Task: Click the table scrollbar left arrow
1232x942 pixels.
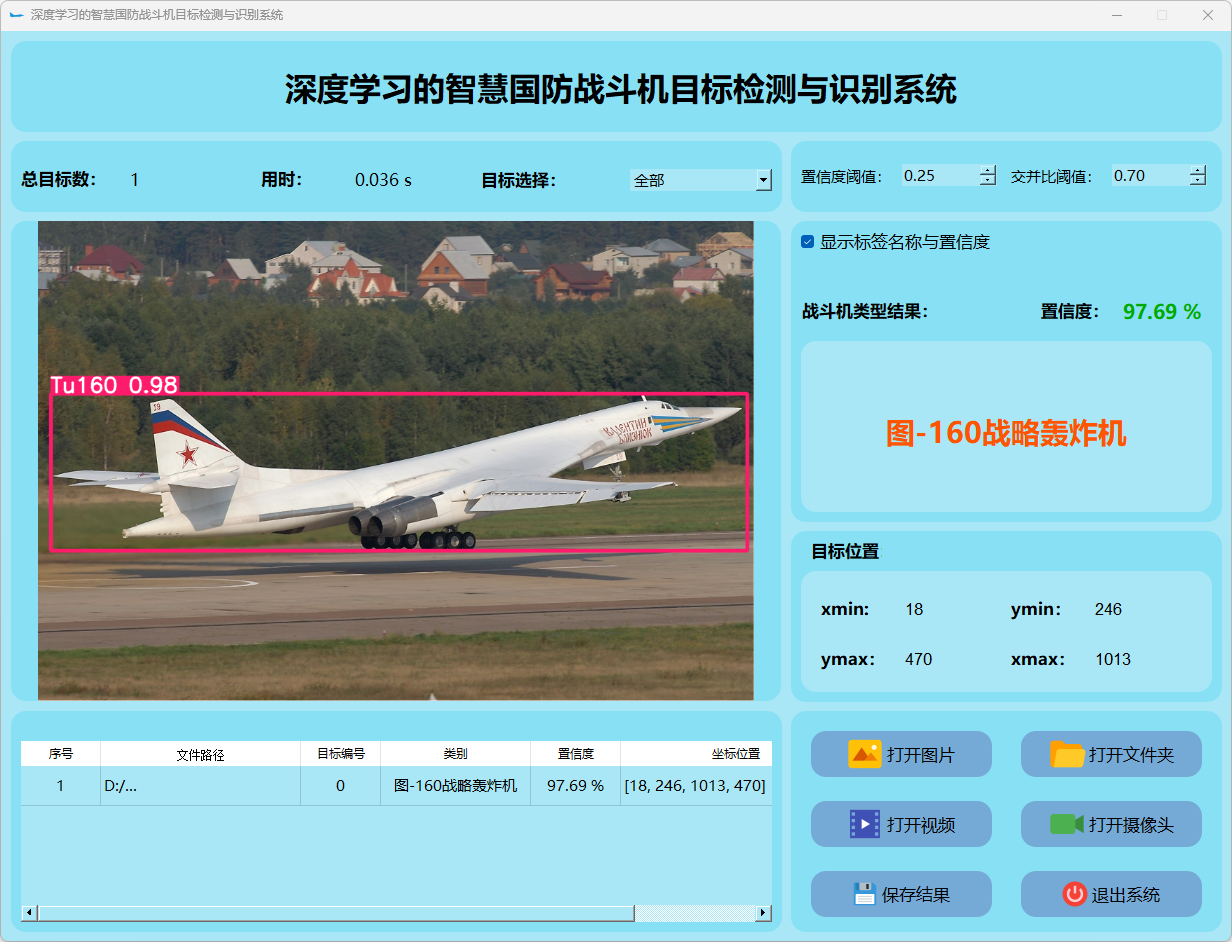Action: click(x=29, y=913)
